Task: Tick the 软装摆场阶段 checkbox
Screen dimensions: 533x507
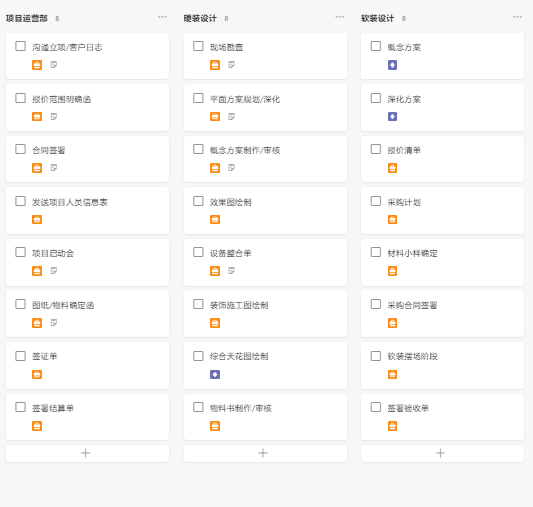Action: click(x=376, y=356)
